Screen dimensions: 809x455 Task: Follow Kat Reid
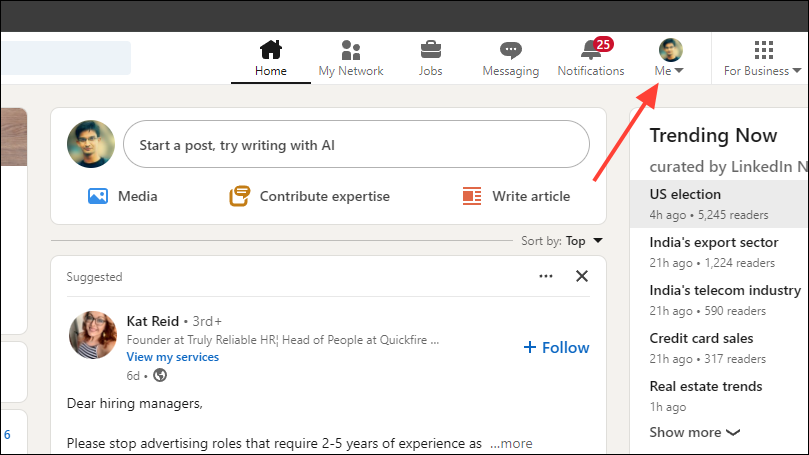coord(556,347)
